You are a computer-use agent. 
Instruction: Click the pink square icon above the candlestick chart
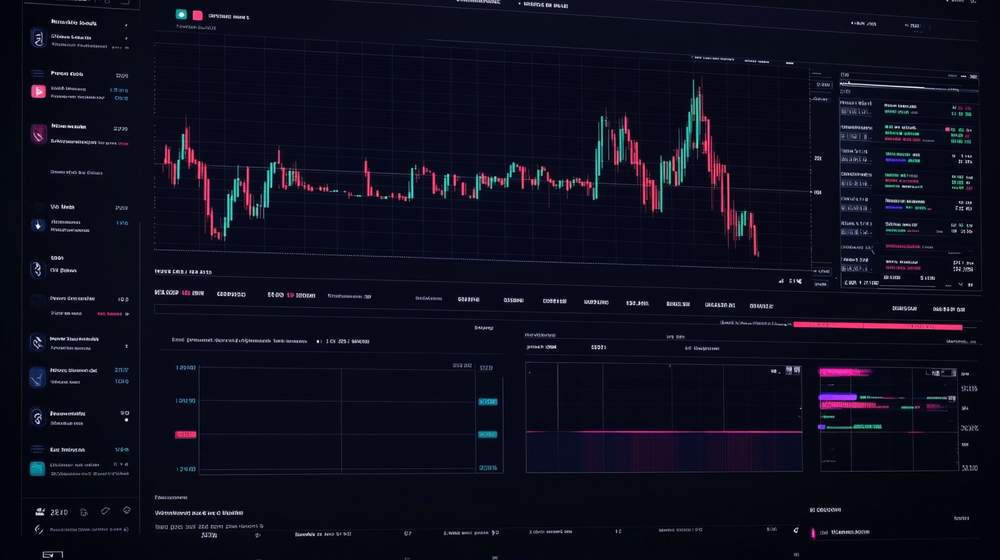pyautogui.click(x=197, y=15)
